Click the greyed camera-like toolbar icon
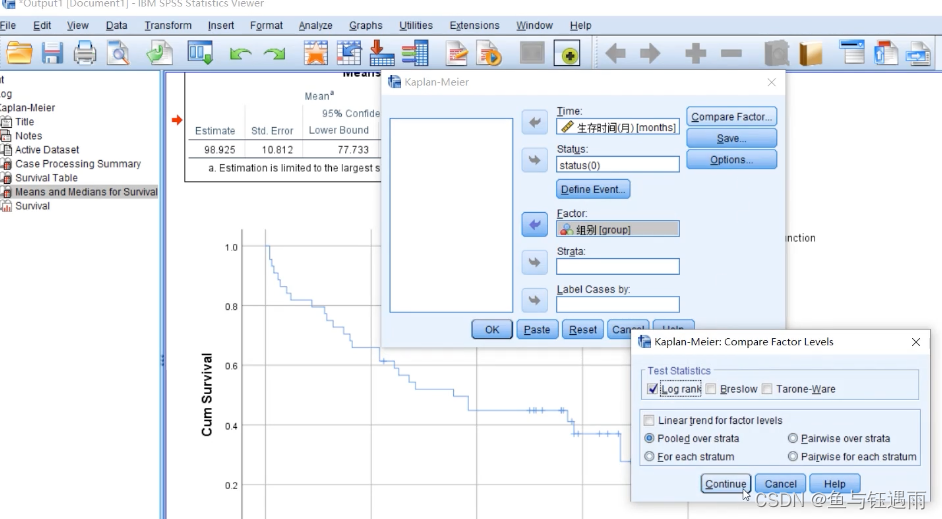 776,53
